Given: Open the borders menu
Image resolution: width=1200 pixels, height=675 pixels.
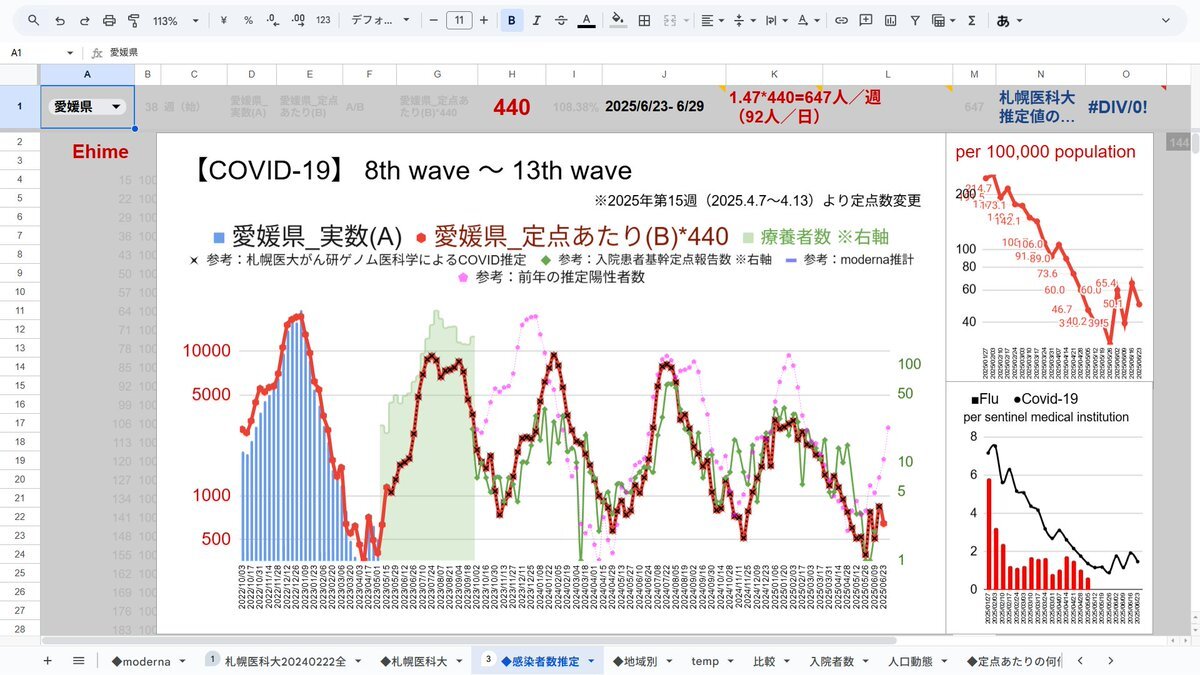Looking at the screenshot, I should [645, 20].
